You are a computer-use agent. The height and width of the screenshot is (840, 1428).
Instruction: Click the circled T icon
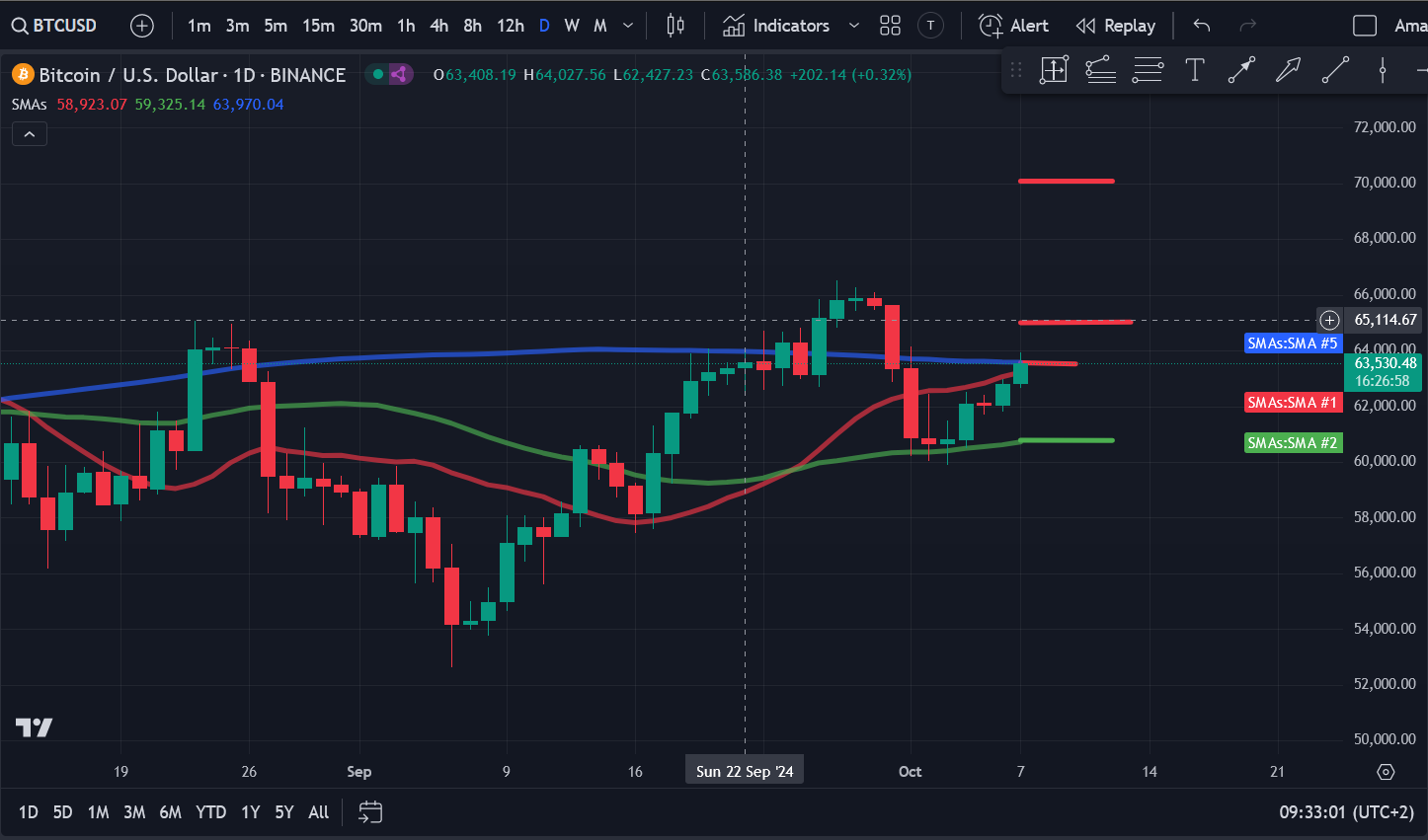pyautogui.click(x=930, y=26)
